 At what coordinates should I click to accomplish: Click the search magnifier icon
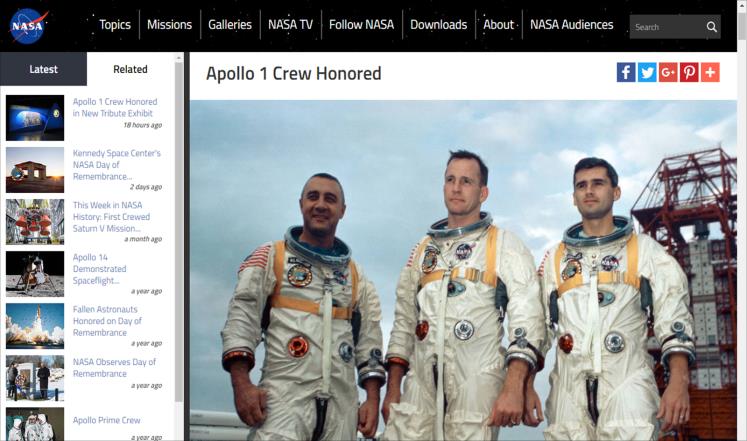click(x=711, y=27)
